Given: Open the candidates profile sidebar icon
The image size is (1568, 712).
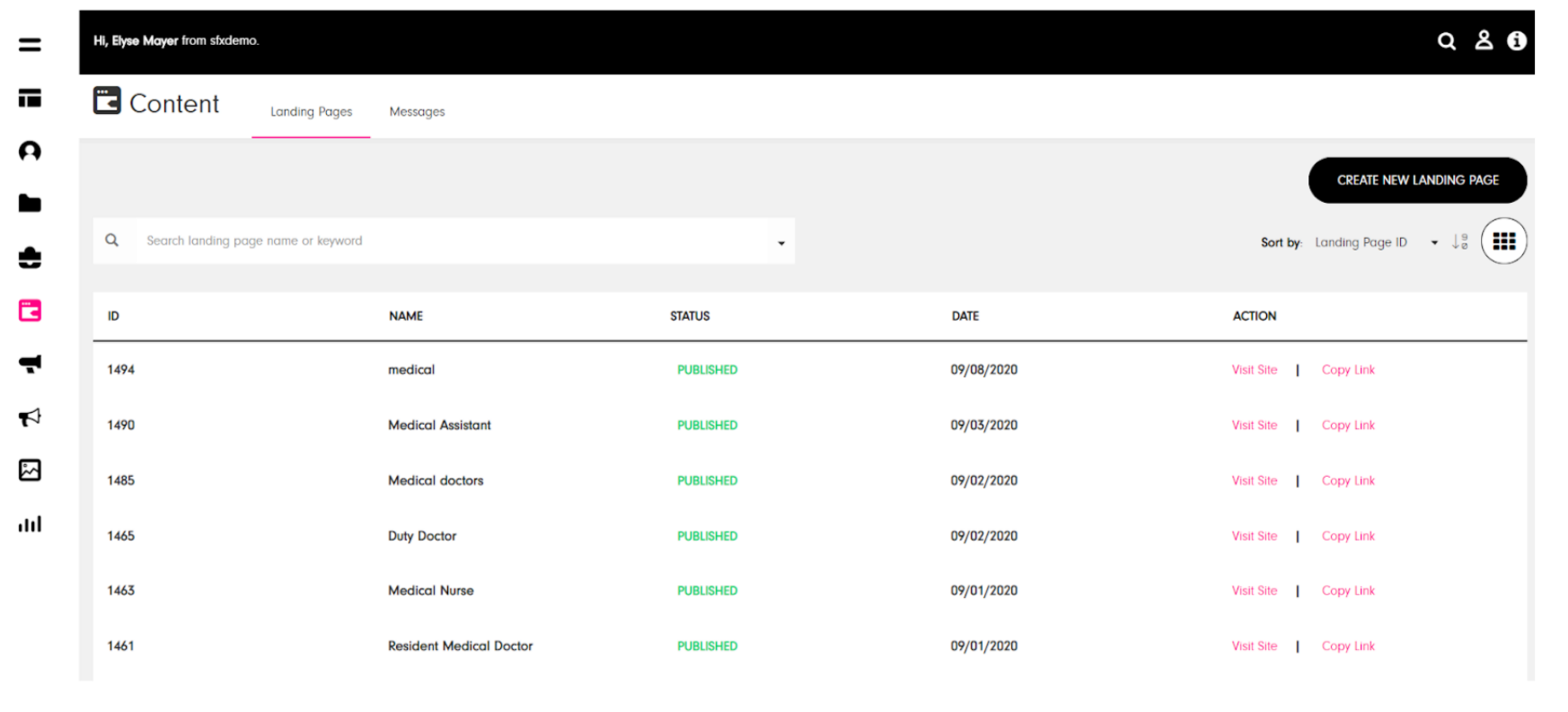Looking at the screenshot, I should pos(30,151).
